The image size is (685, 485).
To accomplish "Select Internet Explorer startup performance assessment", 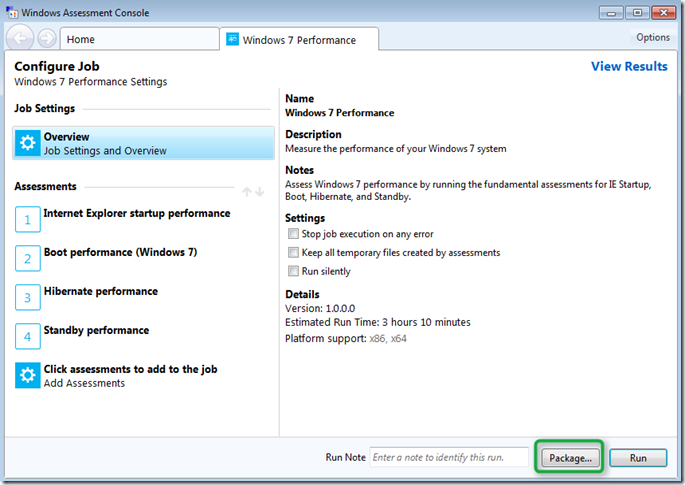I will pos(137,213).
